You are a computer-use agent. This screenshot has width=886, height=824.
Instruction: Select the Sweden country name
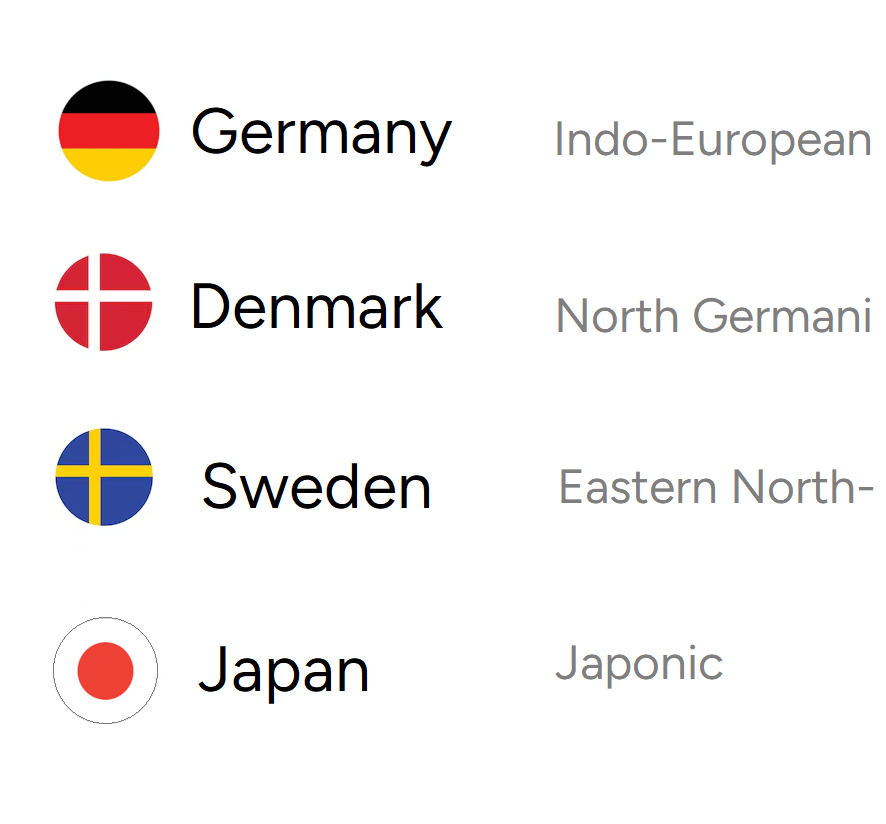(316, 487)
